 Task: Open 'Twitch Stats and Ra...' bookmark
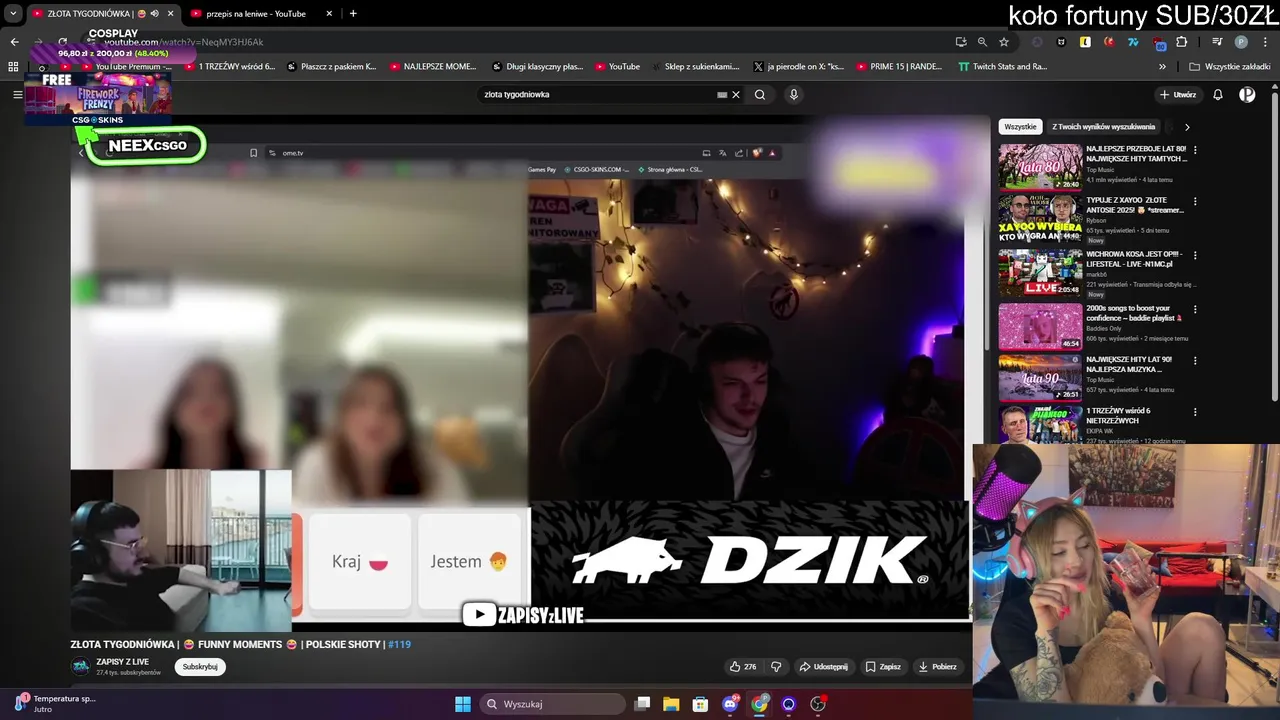coord(1003,67)
